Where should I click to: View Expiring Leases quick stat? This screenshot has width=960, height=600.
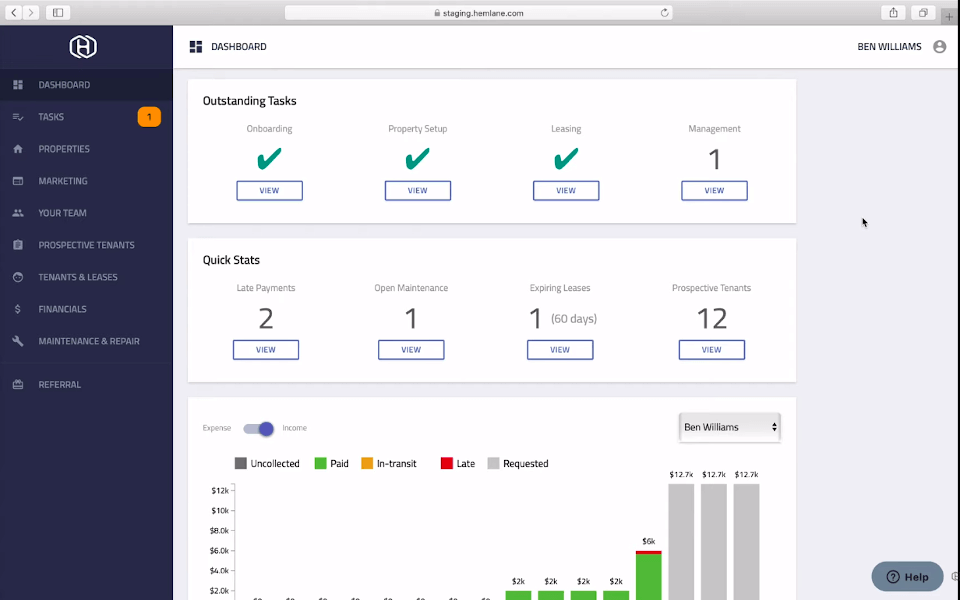click(x=560, y=350)
